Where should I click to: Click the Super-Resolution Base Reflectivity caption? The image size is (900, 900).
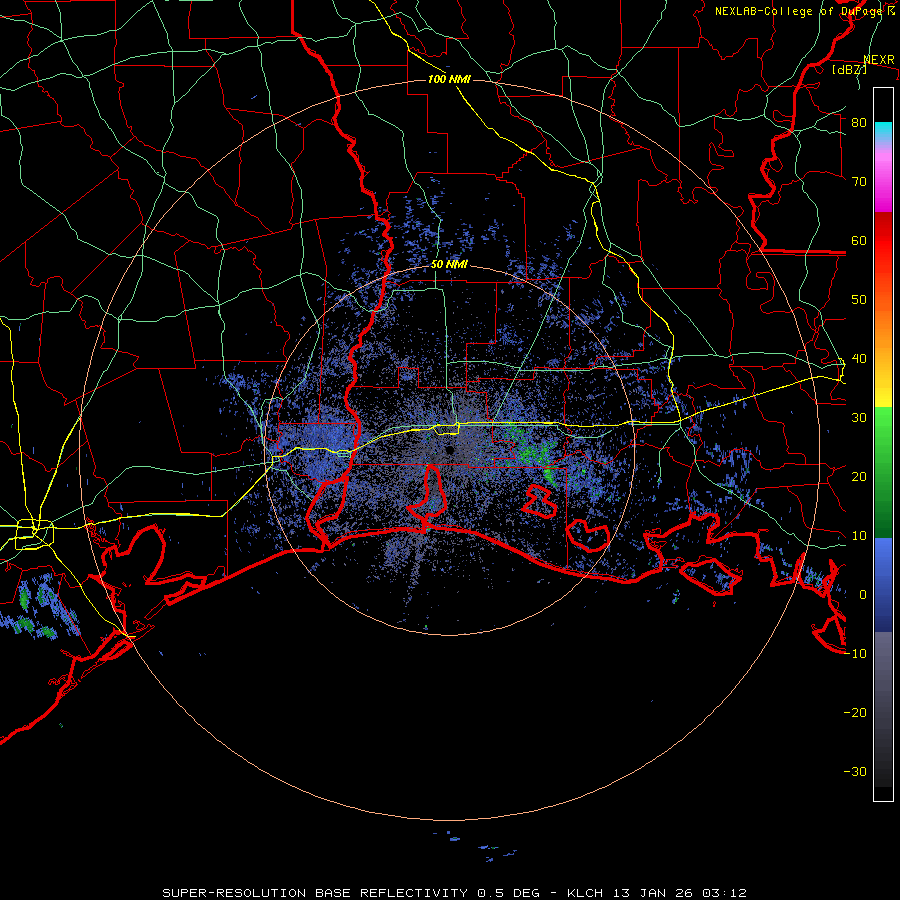tap(454, 893)
